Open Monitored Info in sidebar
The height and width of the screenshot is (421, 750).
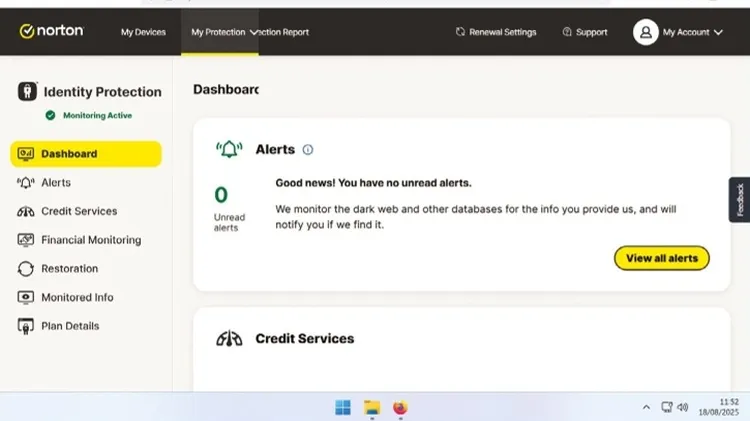click(x=77, y=297)
